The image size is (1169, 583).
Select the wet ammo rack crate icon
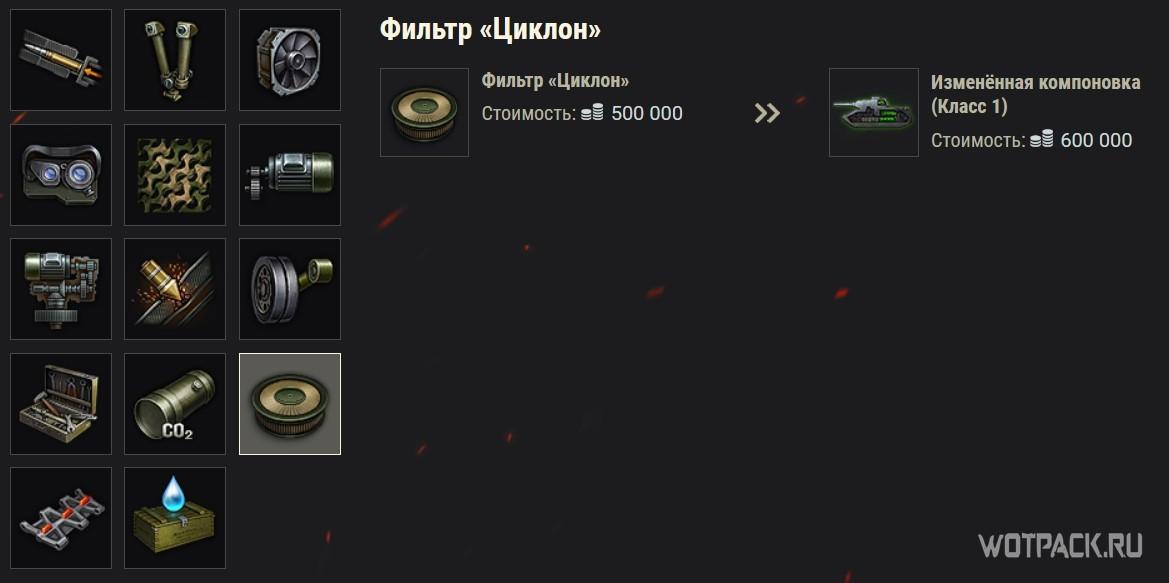click(x=174, y=518)
